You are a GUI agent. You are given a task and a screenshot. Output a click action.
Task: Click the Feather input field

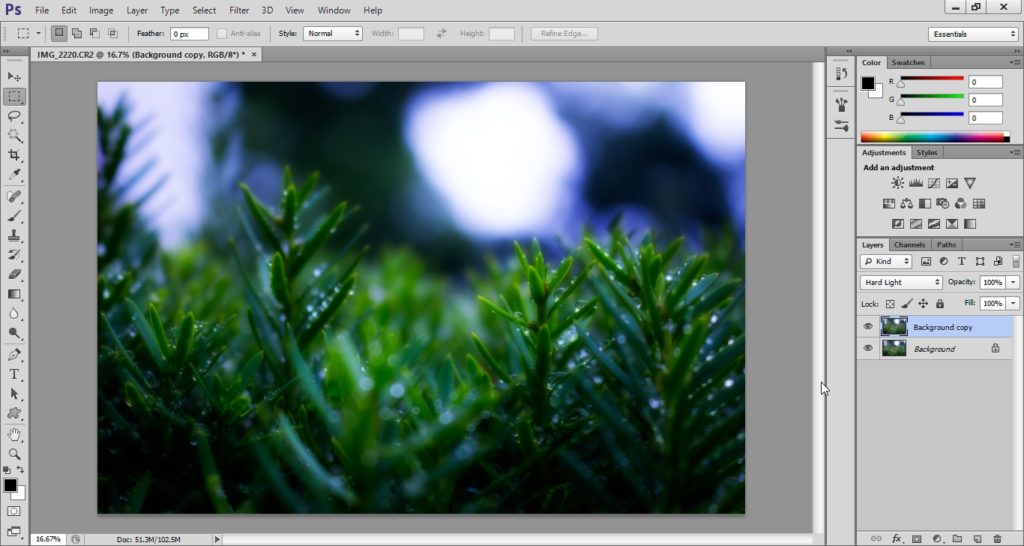point(189,33)
